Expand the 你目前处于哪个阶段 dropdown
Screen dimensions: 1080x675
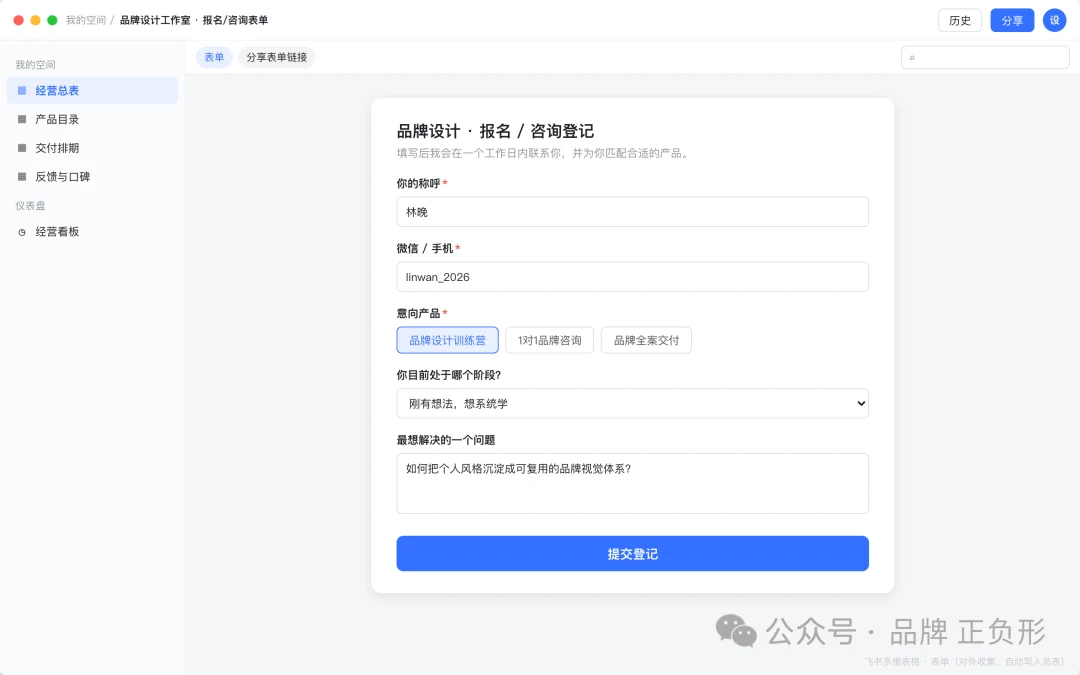coord(632,404)
